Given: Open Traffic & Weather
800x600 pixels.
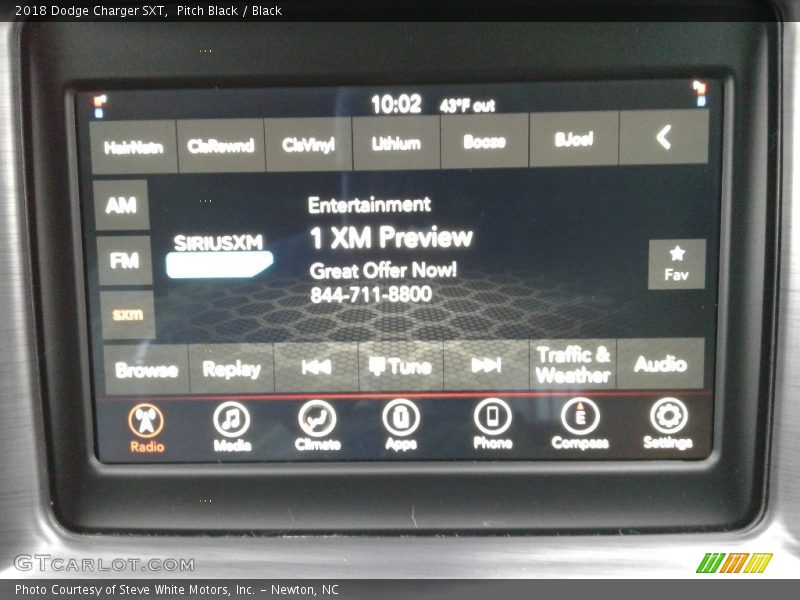Looking at the screenshot, I should [573, 364].
